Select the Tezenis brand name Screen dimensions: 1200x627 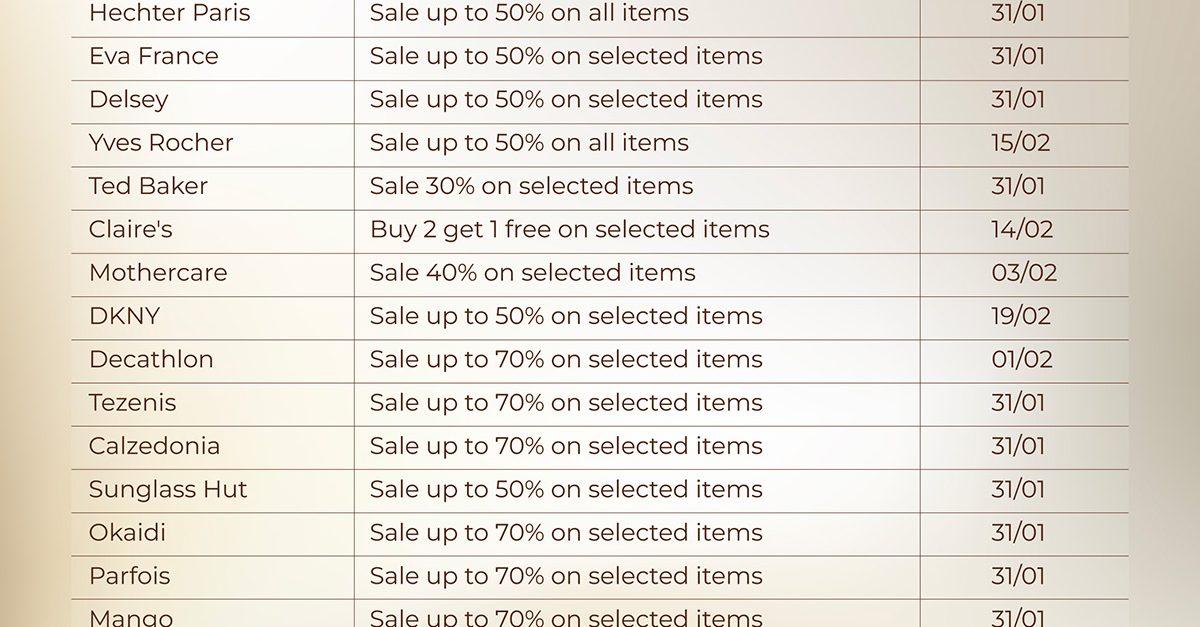coord(132,403)
